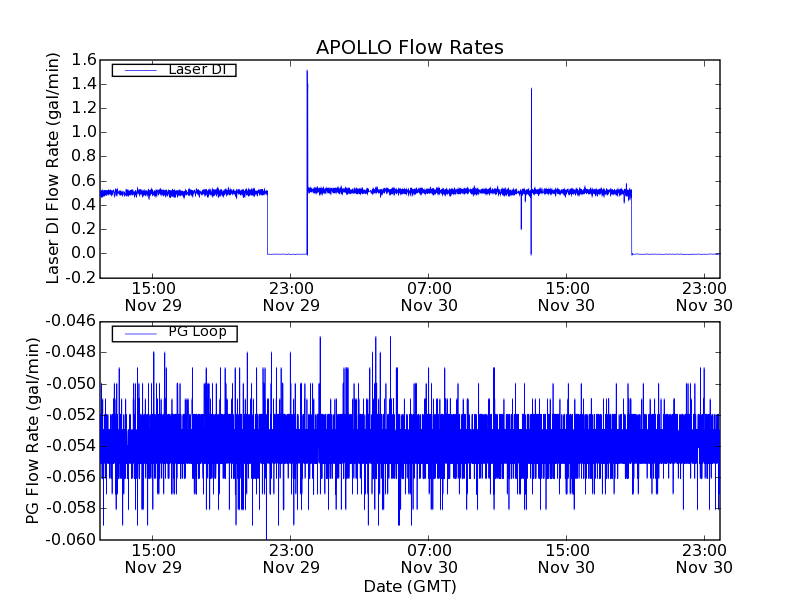Viewport: 800px width, 600px height.
Task: Click the -0.056 tick label on the PG axis
Action: [x=71, y=477]
